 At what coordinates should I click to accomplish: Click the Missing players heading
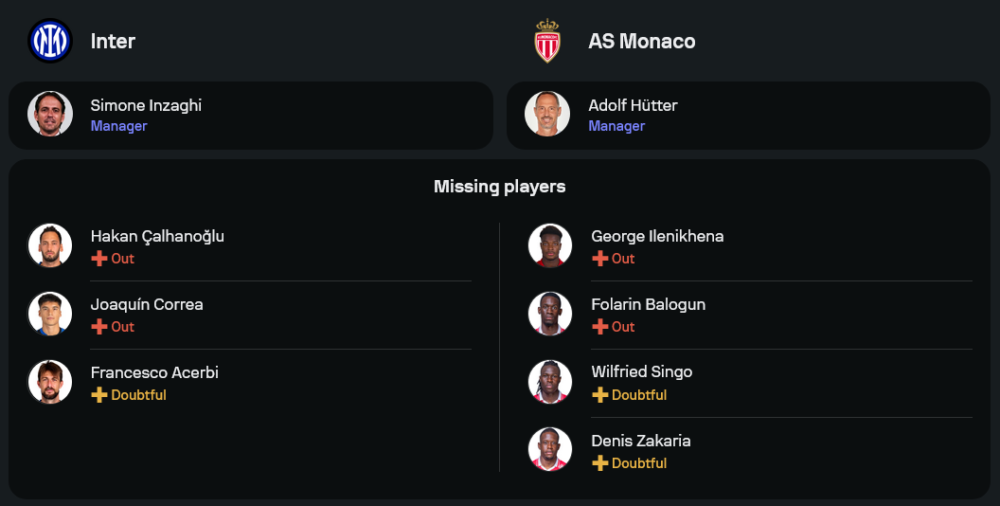500,187
